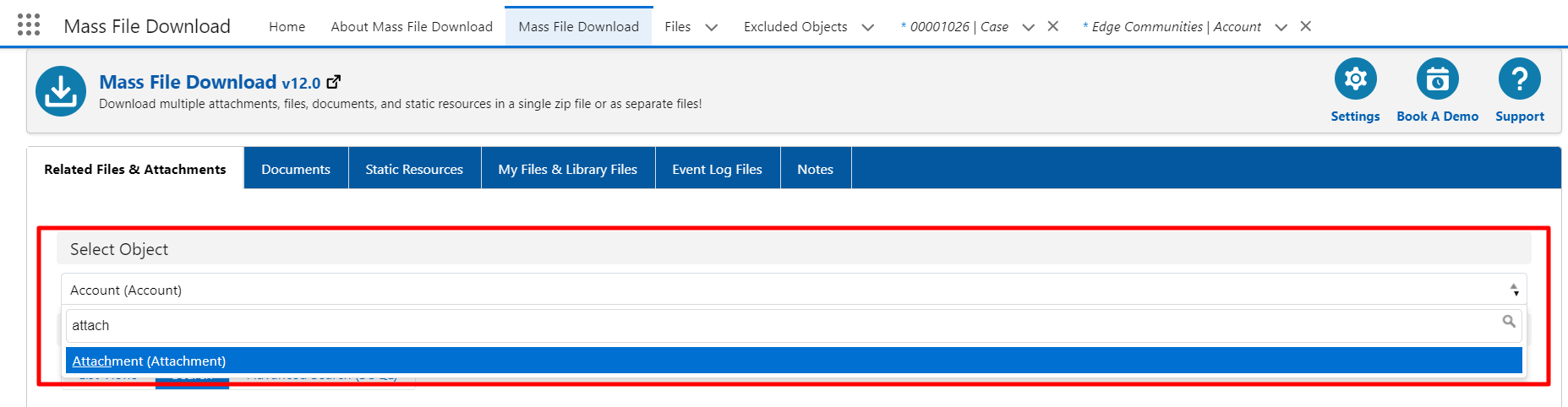
Task: Click the Book A Demo label
Action: tap(1437, 117)
